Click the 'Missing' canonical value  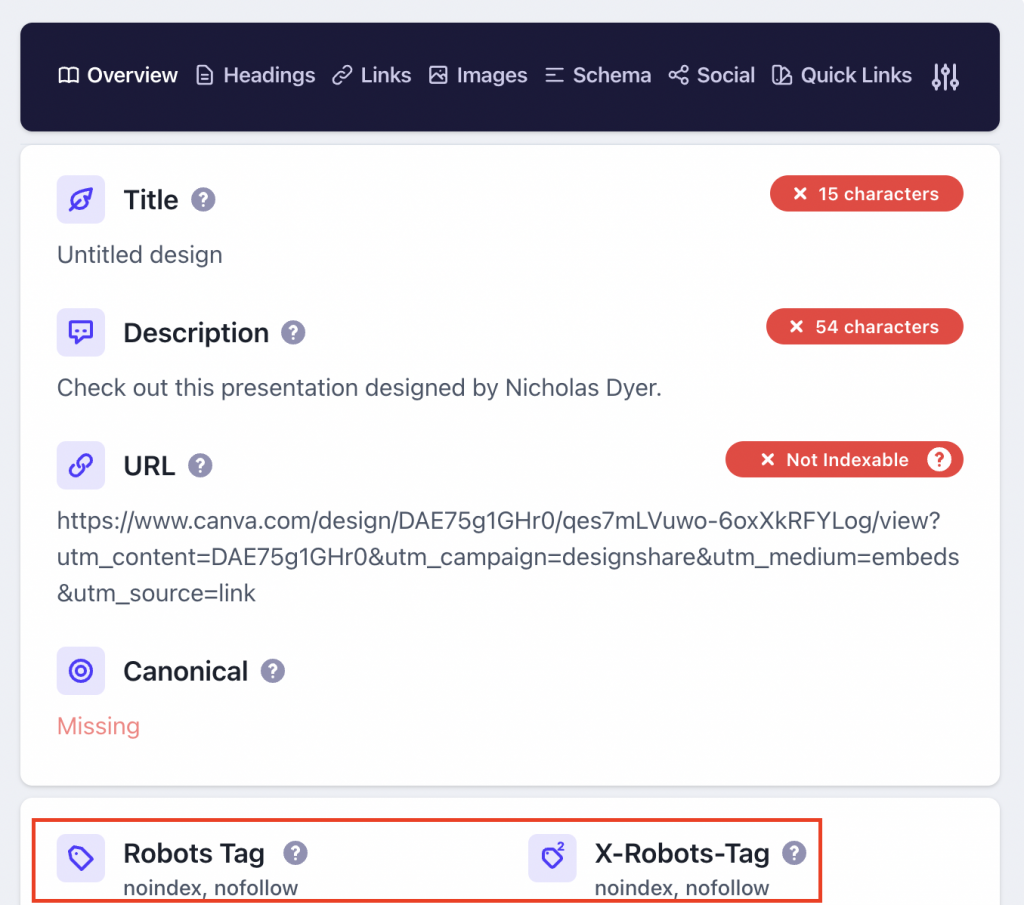click(99, 726)
